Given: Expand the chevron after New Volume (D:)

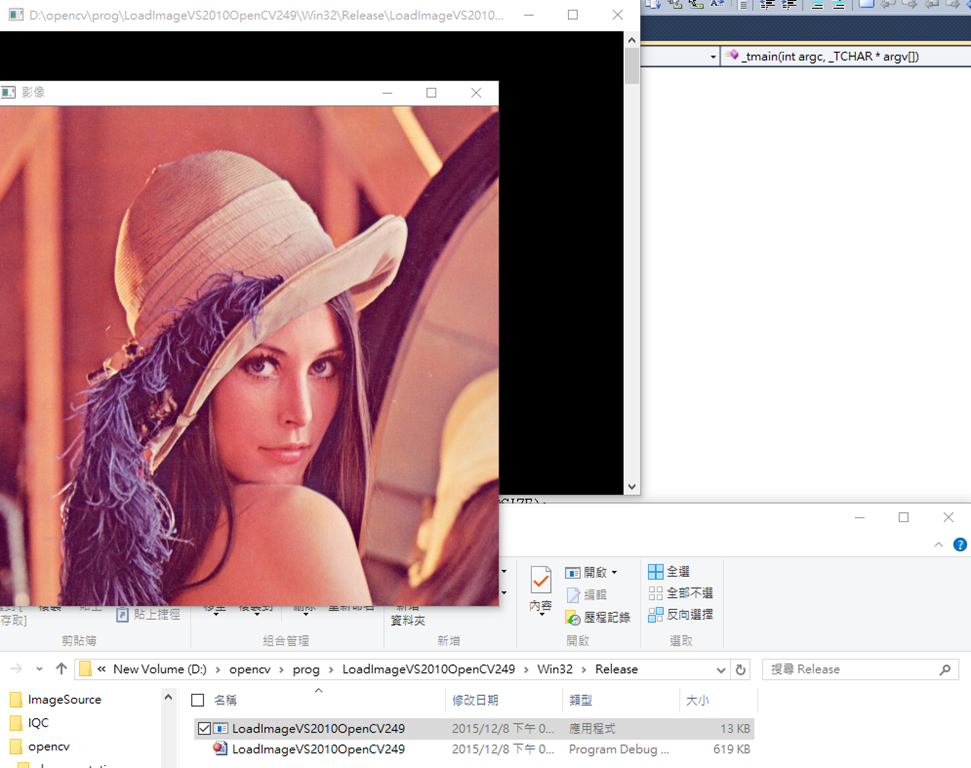Looking at the screenshot, I should (218, 670).
